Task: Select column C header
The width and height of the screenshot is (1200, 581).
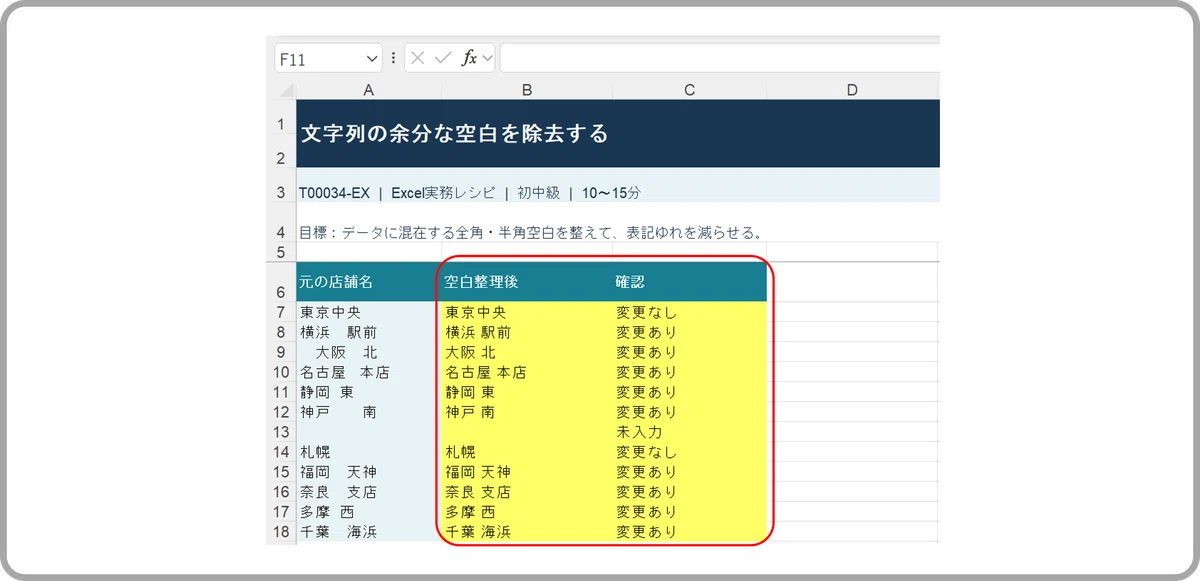Action: [690, 90]
